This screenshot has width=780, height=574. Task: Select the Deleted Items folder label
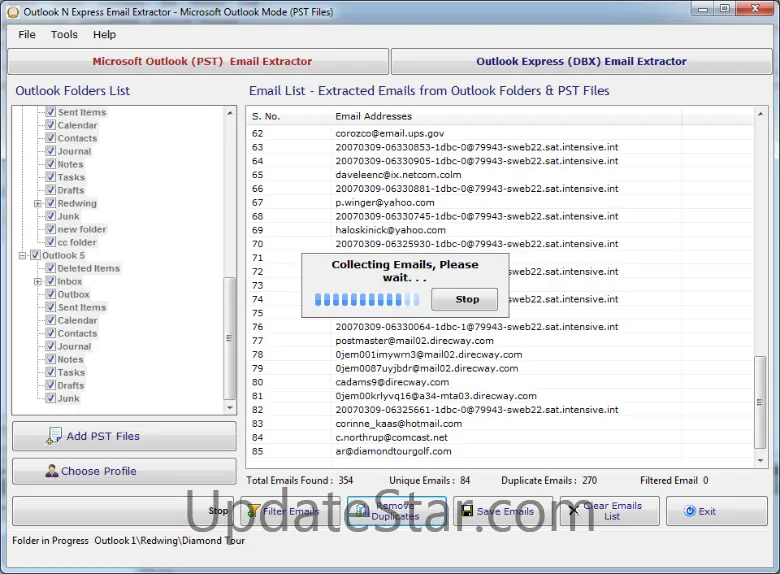[89, 268]
